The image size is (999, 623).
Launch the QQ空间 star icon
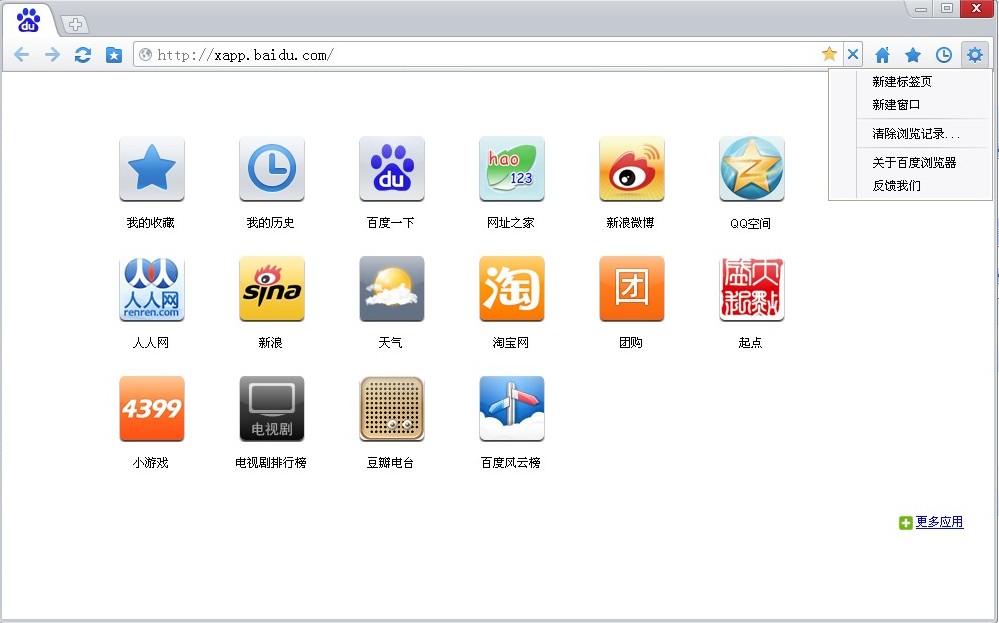click(752, 169)
